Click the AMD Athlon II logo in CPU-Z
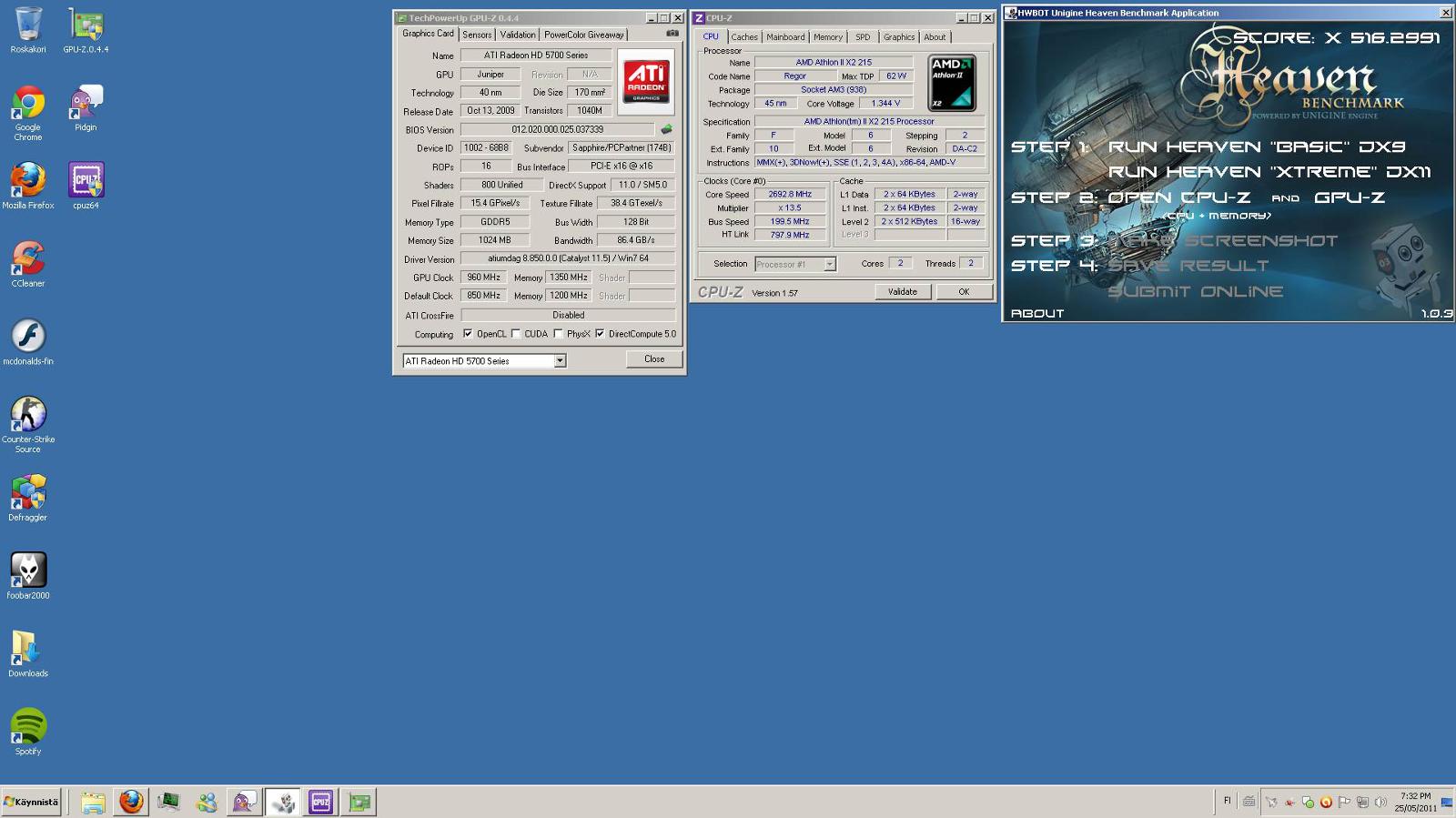This screenshot has width=1456, height=818. (x=952, y=83)
